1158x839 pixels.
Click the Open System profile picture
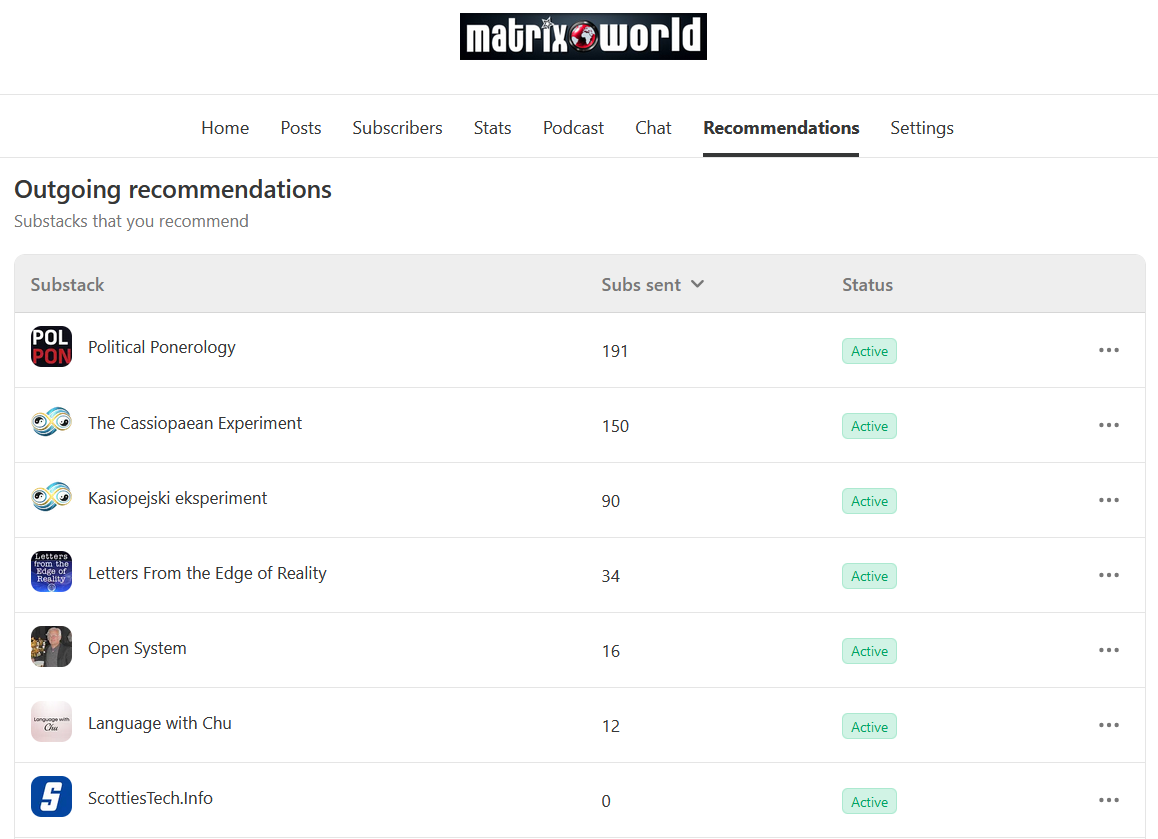point(51,647)
